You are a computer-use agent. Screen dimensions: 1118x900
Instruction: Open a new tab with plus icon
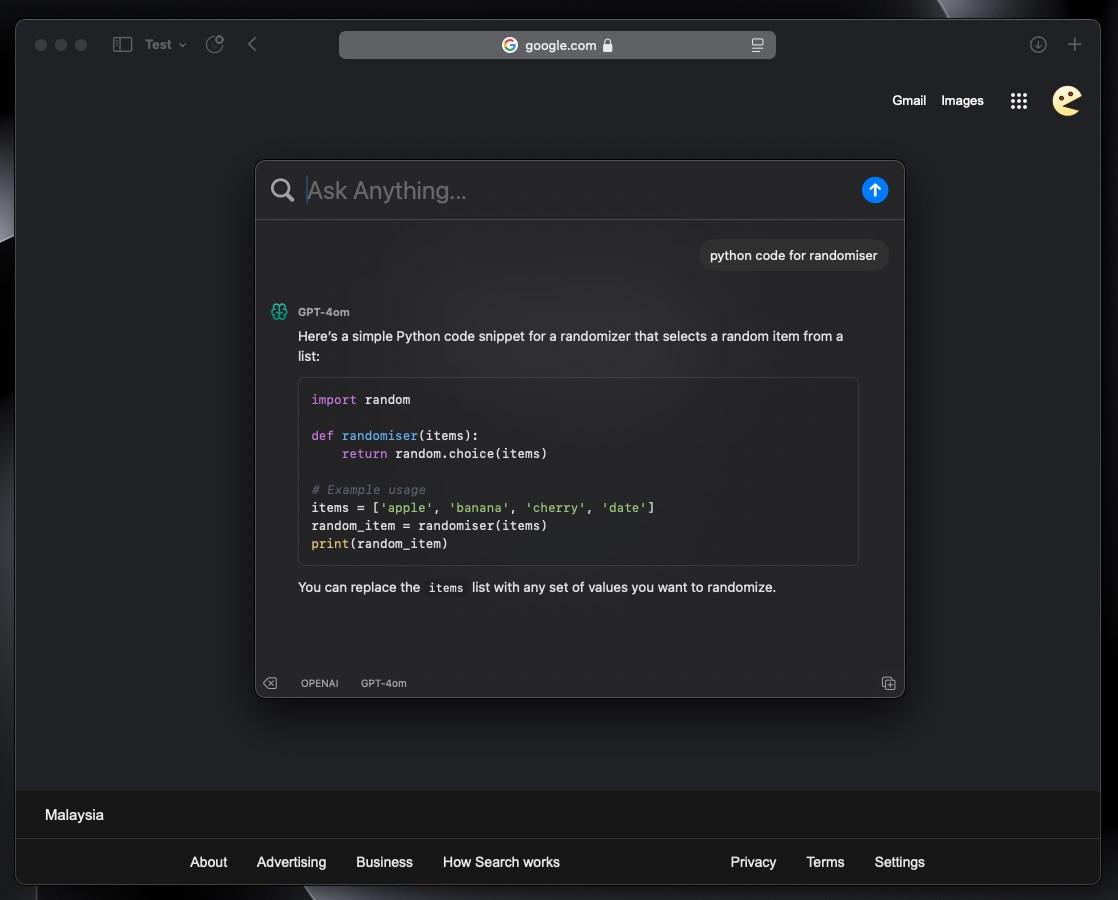[1075, 45]
